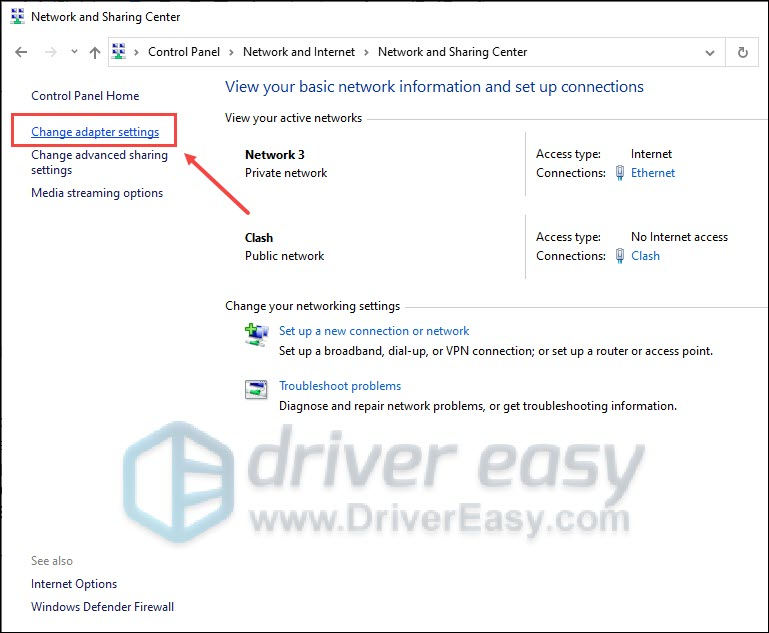Screen dimensions: 769x633
Task: Go up one level with up arrow
Action: 95,52
